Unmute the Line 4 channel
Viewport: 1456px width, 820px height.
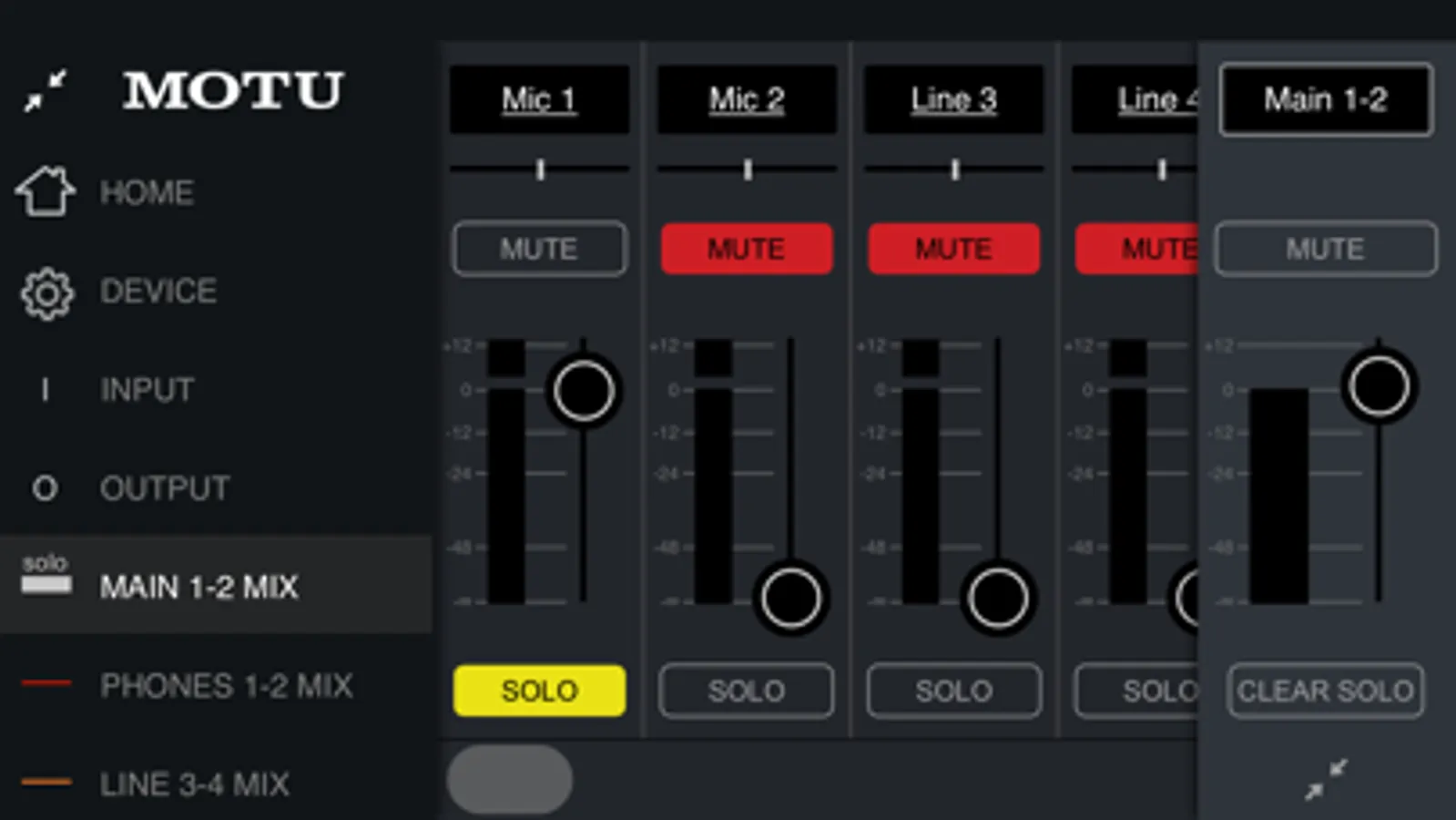(x=1136, y=249)
